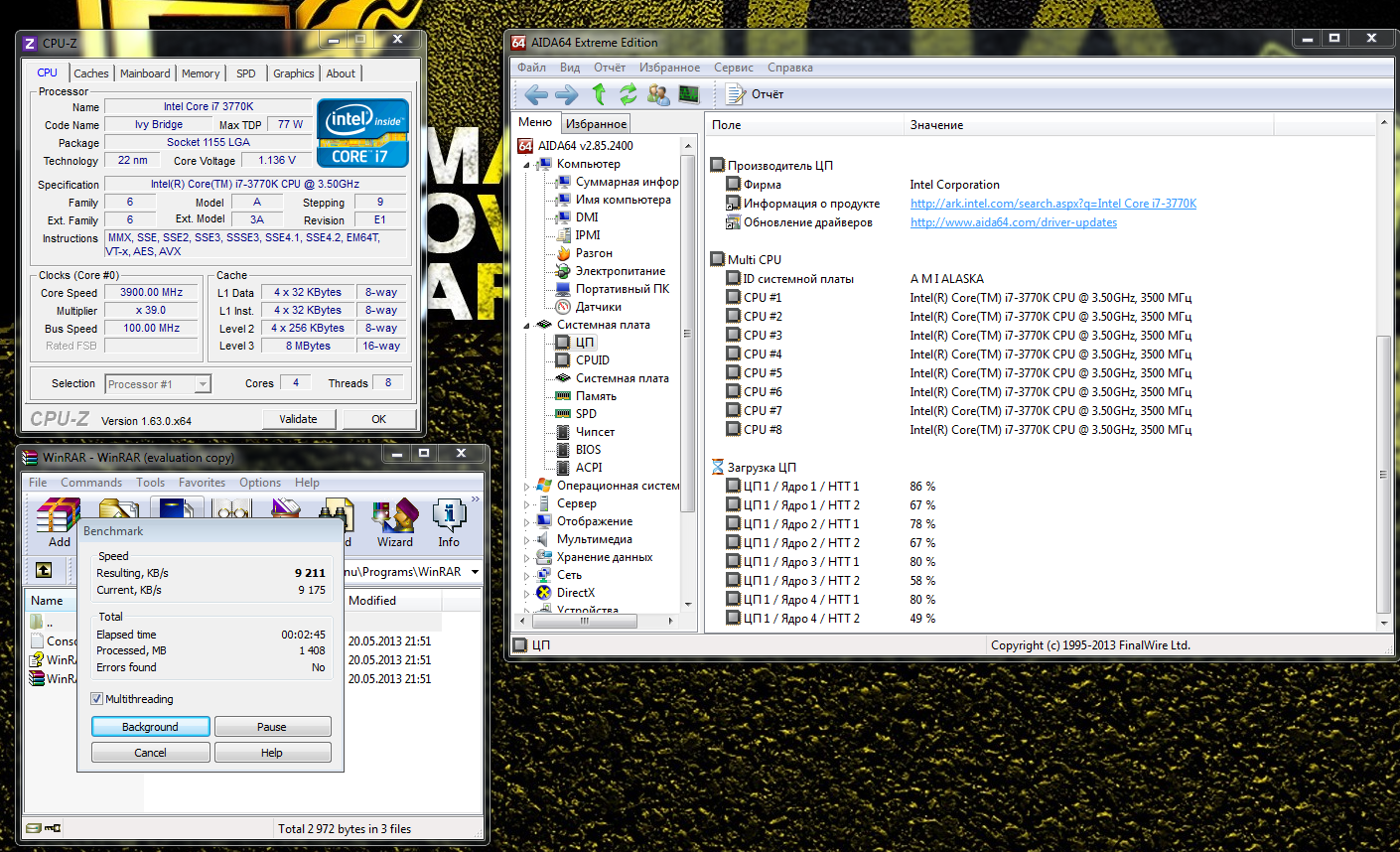Refresh the AIDA64 page with green arrows

(628, 94)
